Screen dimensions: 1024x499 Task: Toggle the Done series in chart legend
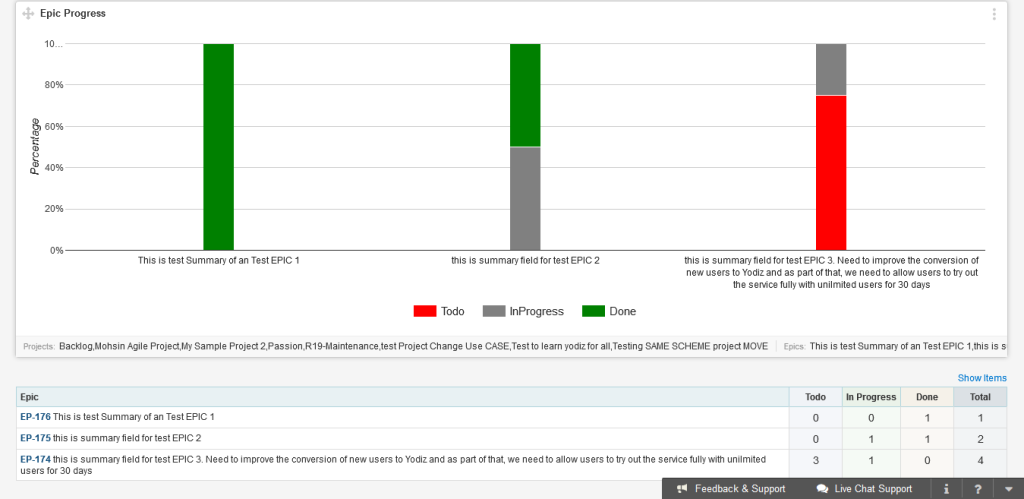pos(609,311)
